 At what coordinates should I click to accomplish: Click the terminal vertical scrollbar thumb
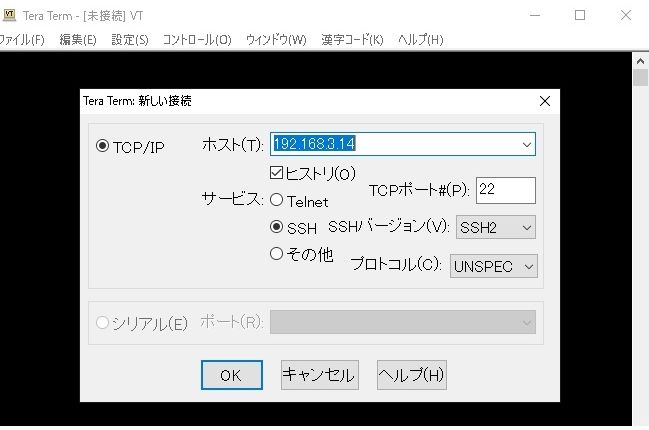point(640,77)
